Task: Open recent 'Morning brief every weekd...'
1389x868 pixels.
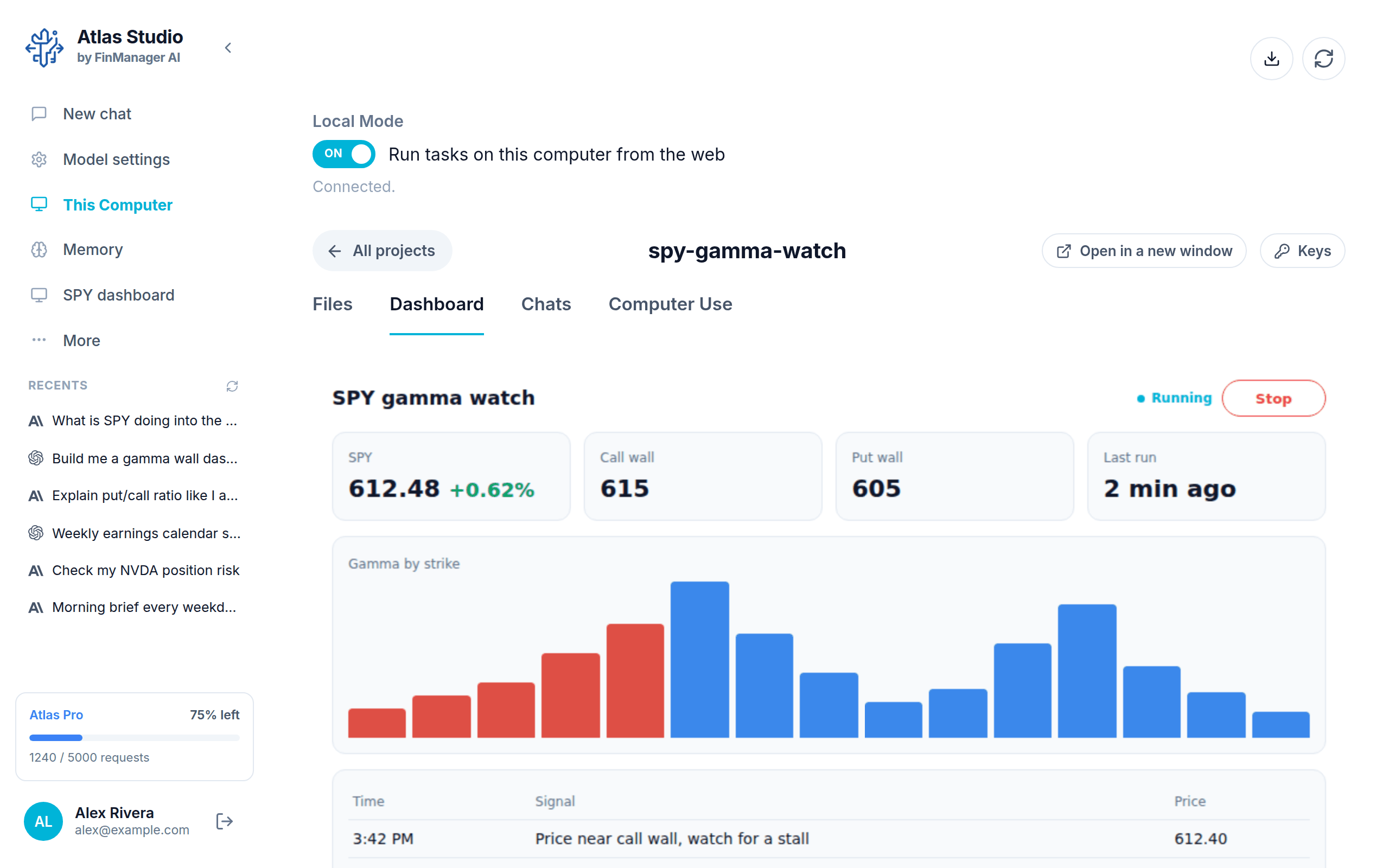Action: point(133,608)
